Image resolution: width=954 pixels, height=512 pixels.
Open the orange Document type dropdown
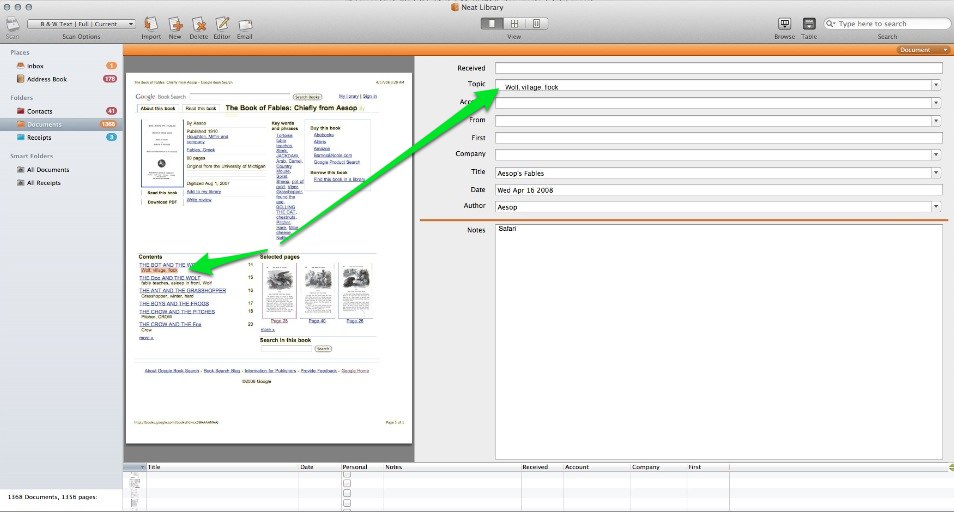[923, 49]
